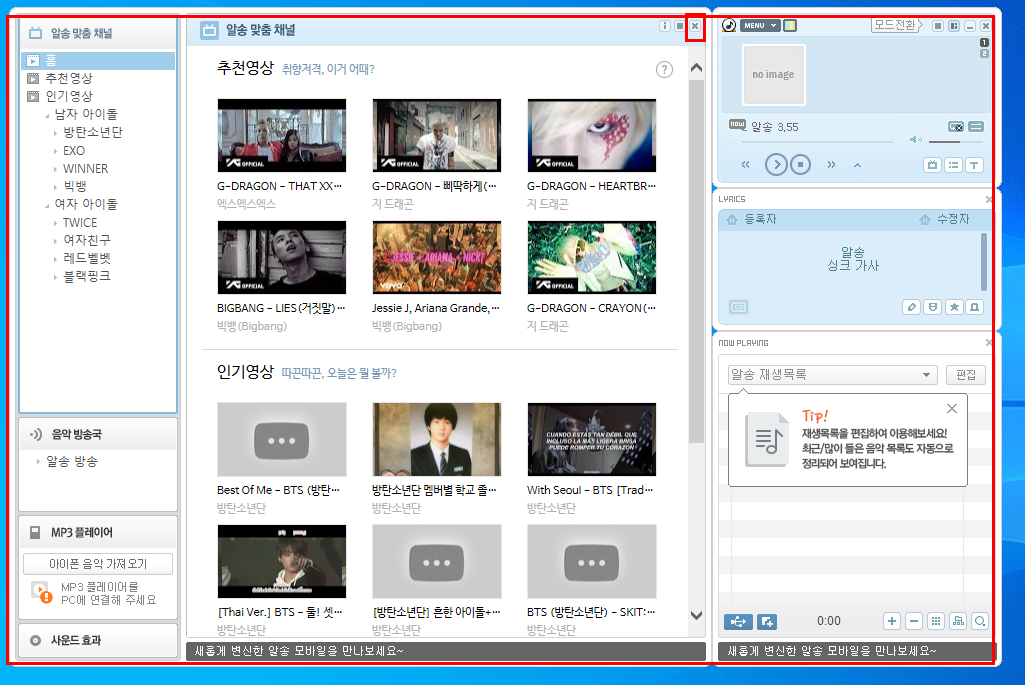Open the G-DRAGON - HEARTBR video thumbnail
The width and height of the screenshot is (1025, 685).
click(592, 136)
